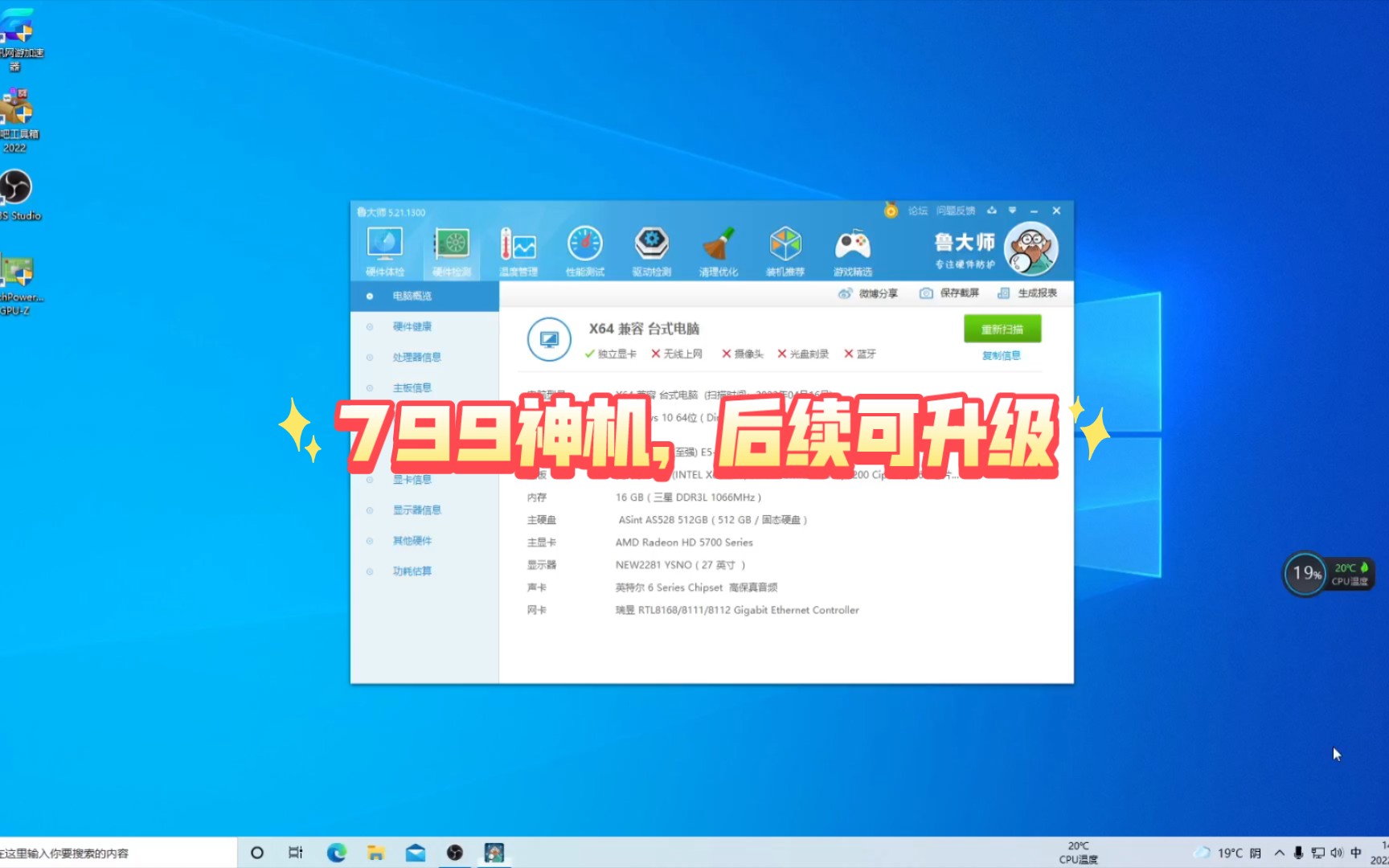1389x868 pixels.
Task: Click the Windows search box in taskbar
Action: (x=118, y=853)
